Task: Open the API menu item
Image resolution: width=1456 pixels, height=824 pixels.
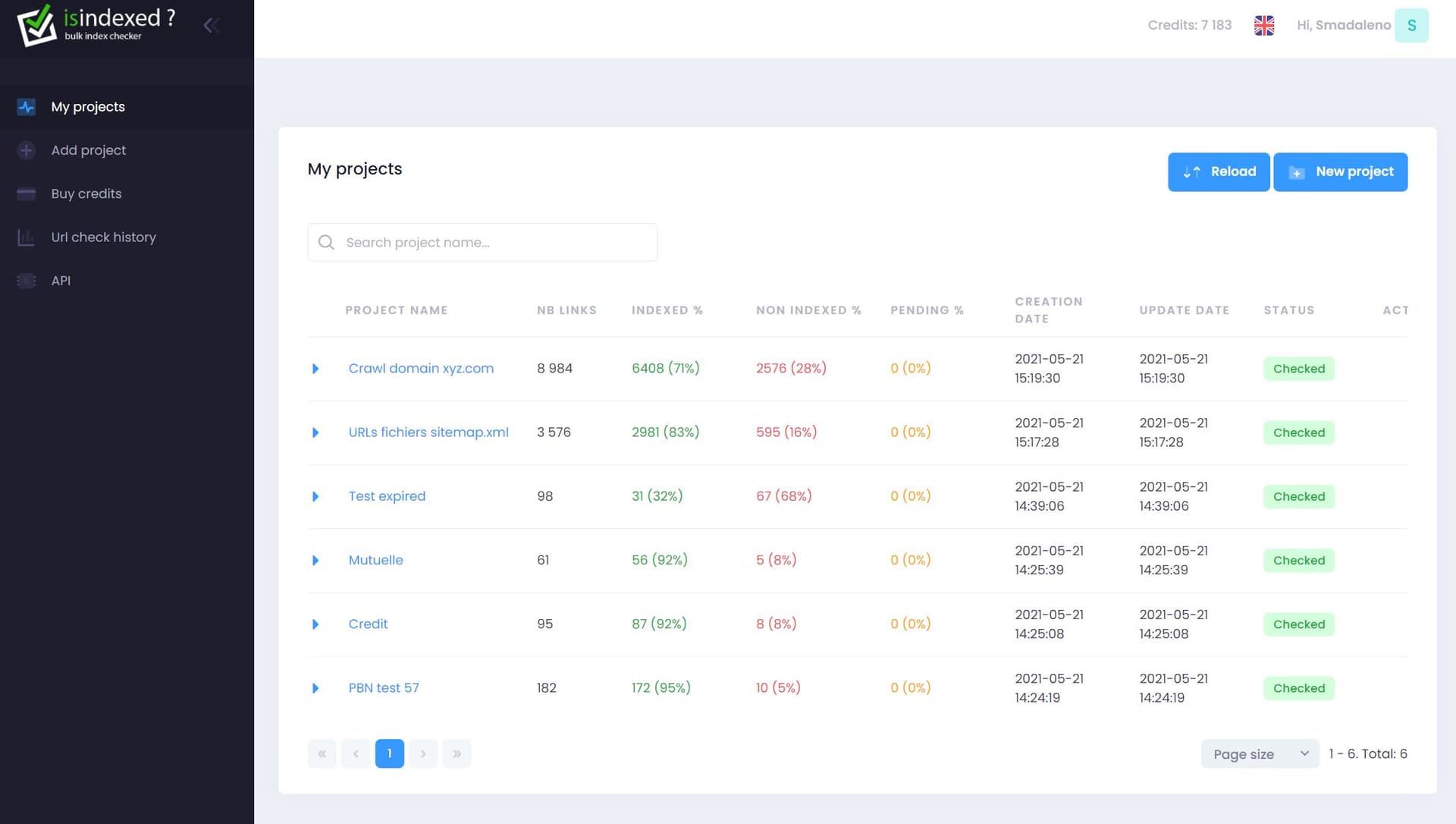Action: click(x=61, y=281)
